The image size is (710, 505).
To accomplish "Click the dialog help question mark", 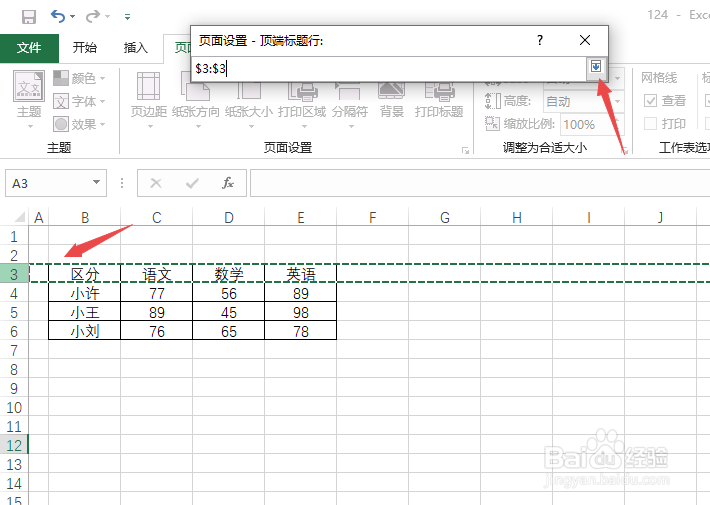I will click(x=540, y=40).
